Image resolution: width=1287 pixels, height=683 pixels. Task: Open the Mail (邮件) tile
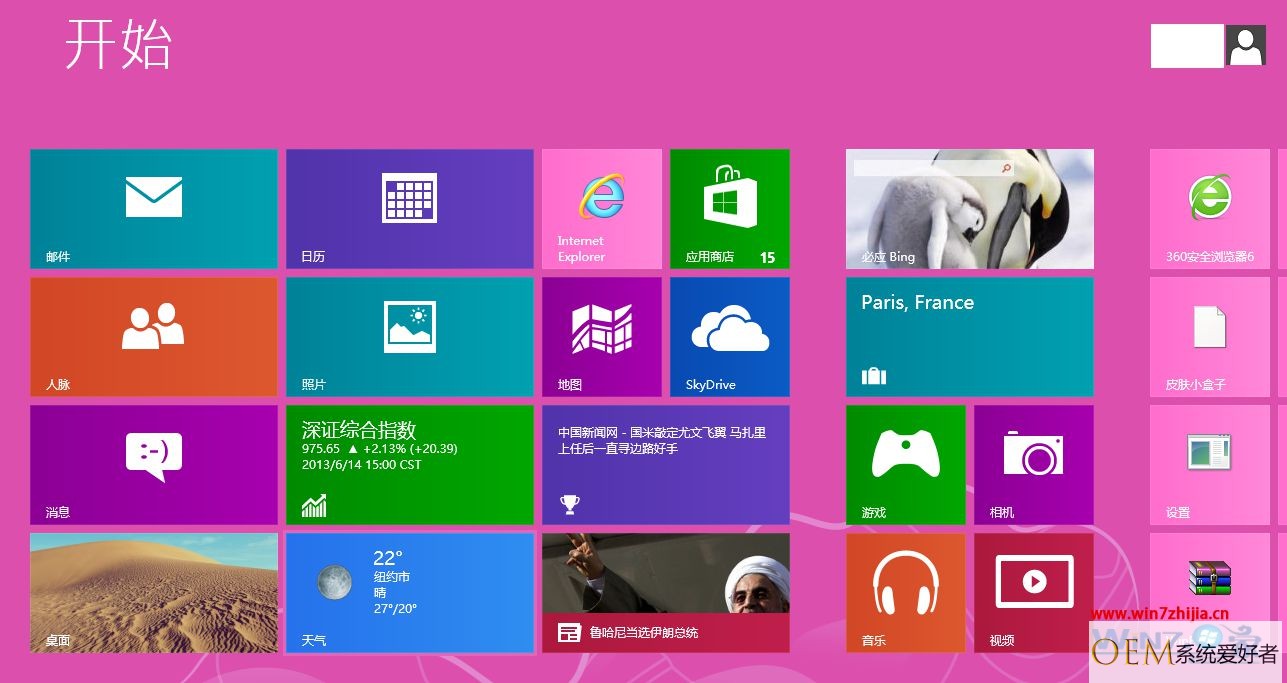(x=154, y=209)
